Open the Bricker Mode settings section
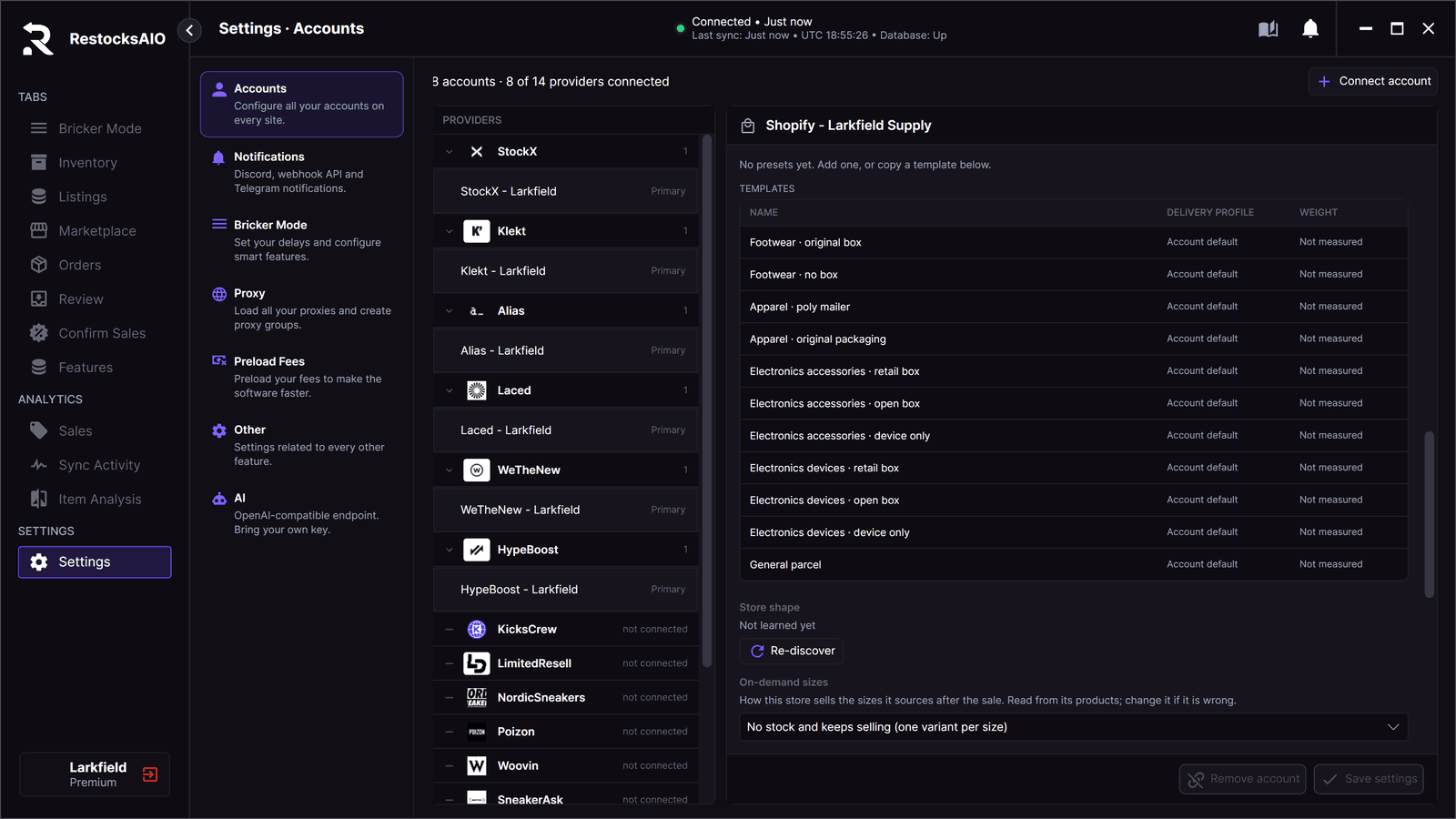Image resolution: width=1456 pixels, height=819 pixels. click(x=301, y=240)
